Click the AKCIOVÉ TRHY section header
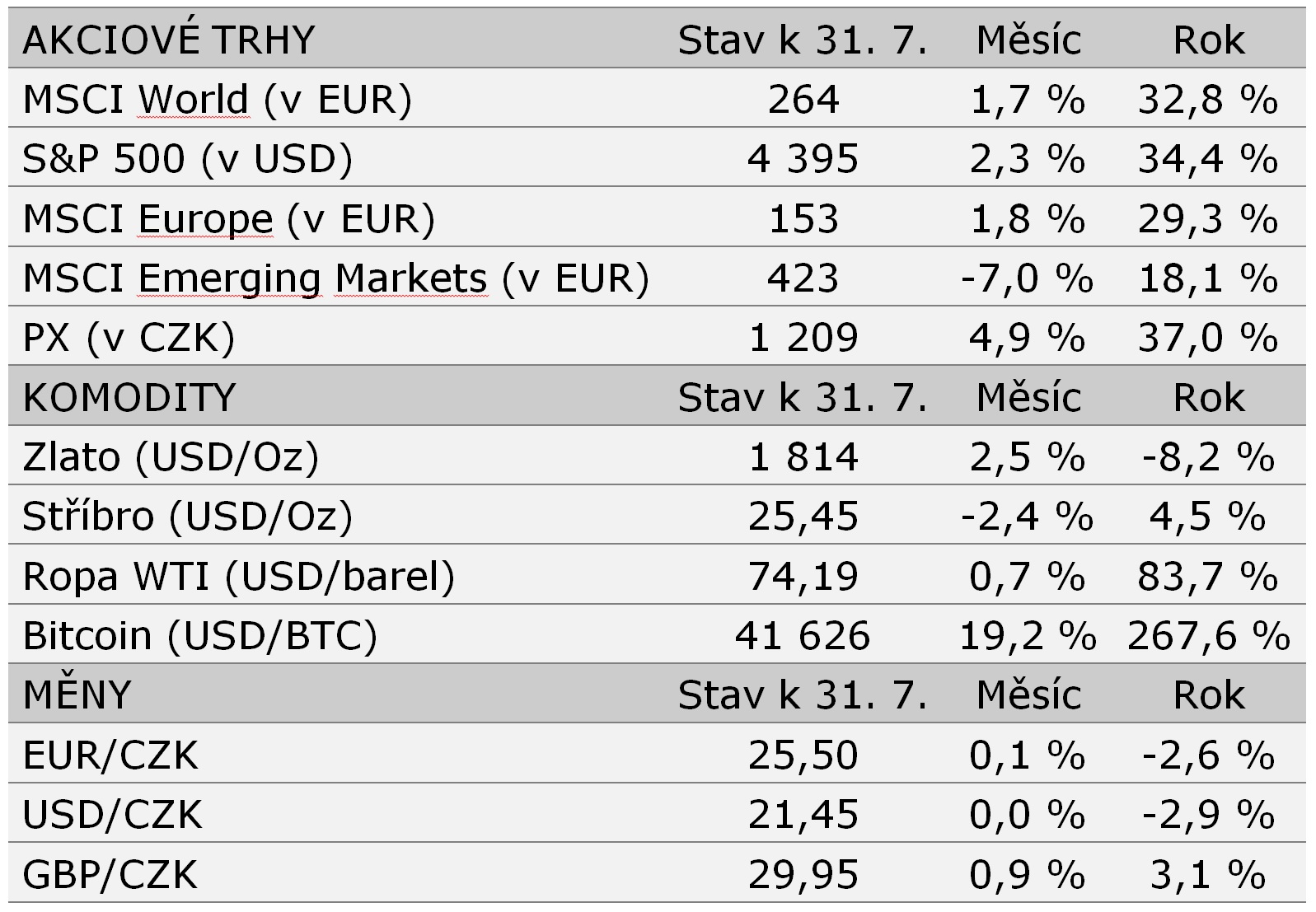1316x912 pixels. coord(169,40)
